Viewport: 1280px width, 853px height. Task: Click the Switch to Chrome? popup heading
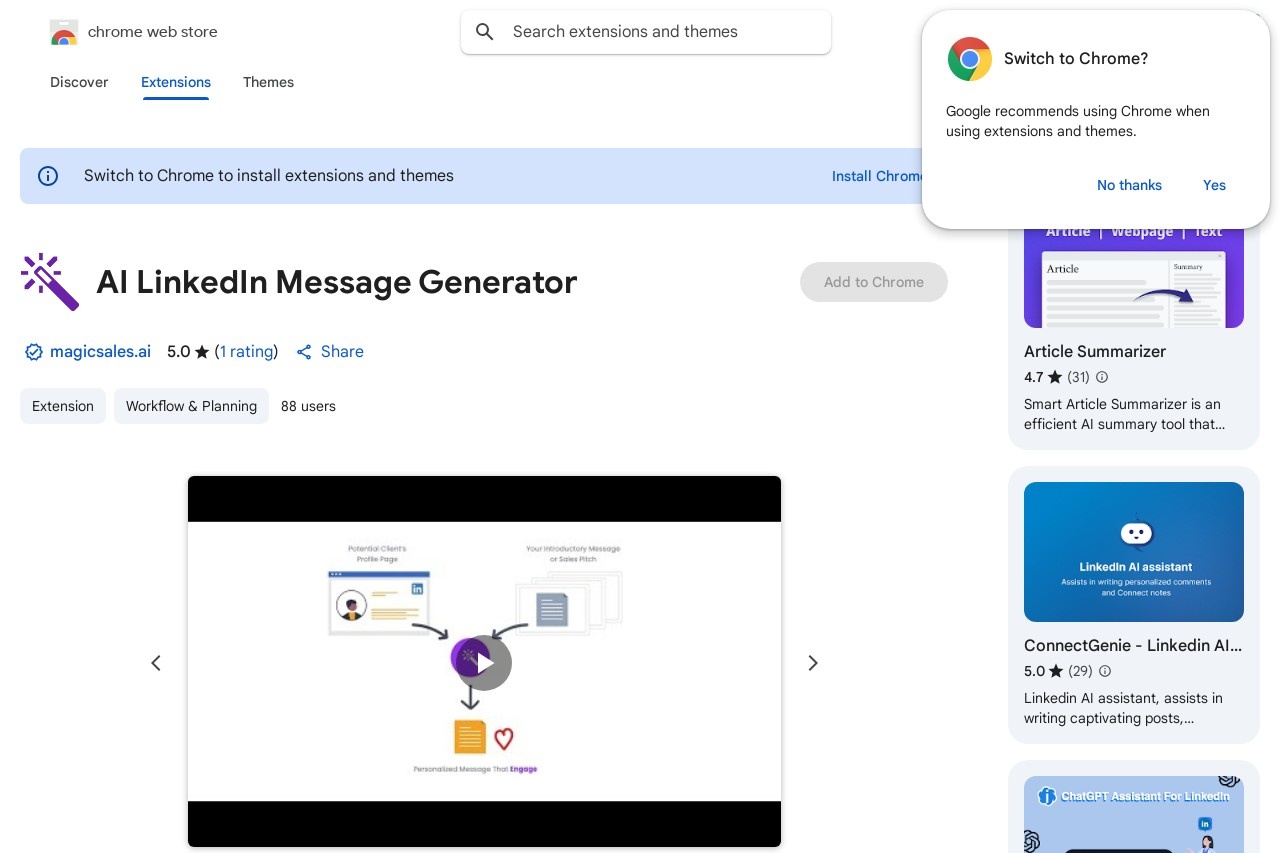pos(1076,59)
